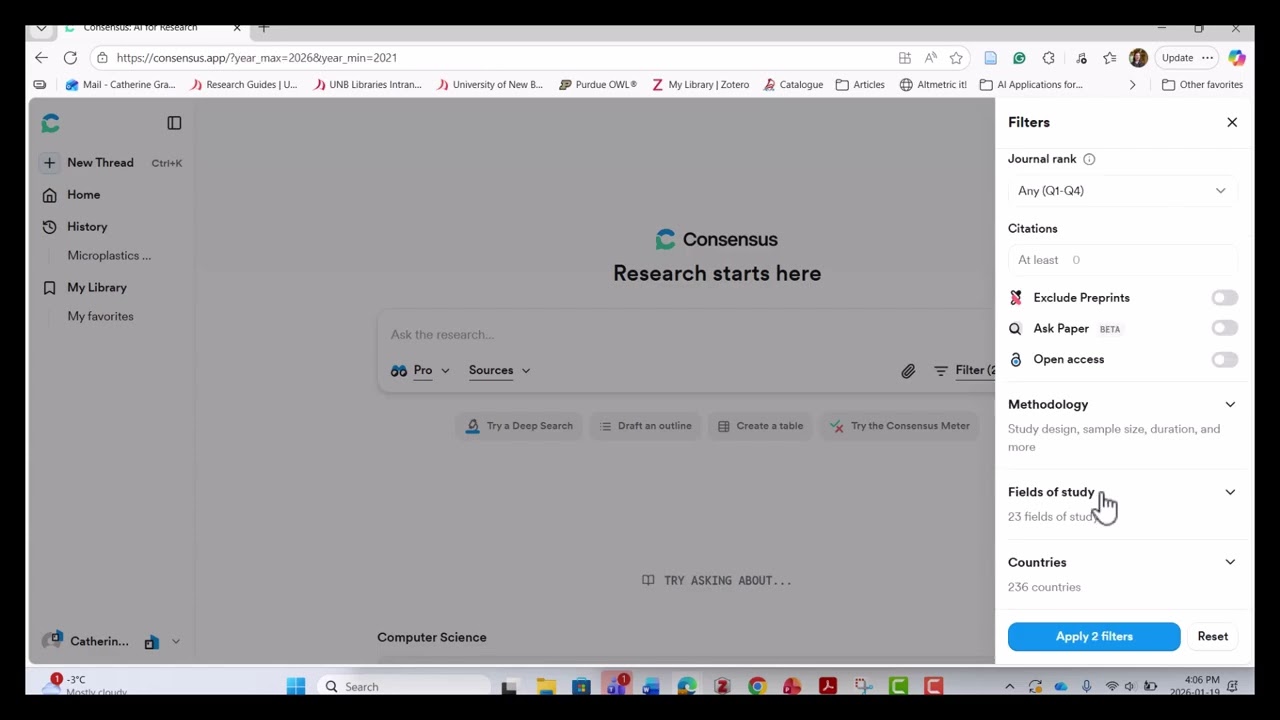This screenshot has width=1280, height=720.
Task: Open My Library Zotero bookmark
Action: tap(700, 85)
